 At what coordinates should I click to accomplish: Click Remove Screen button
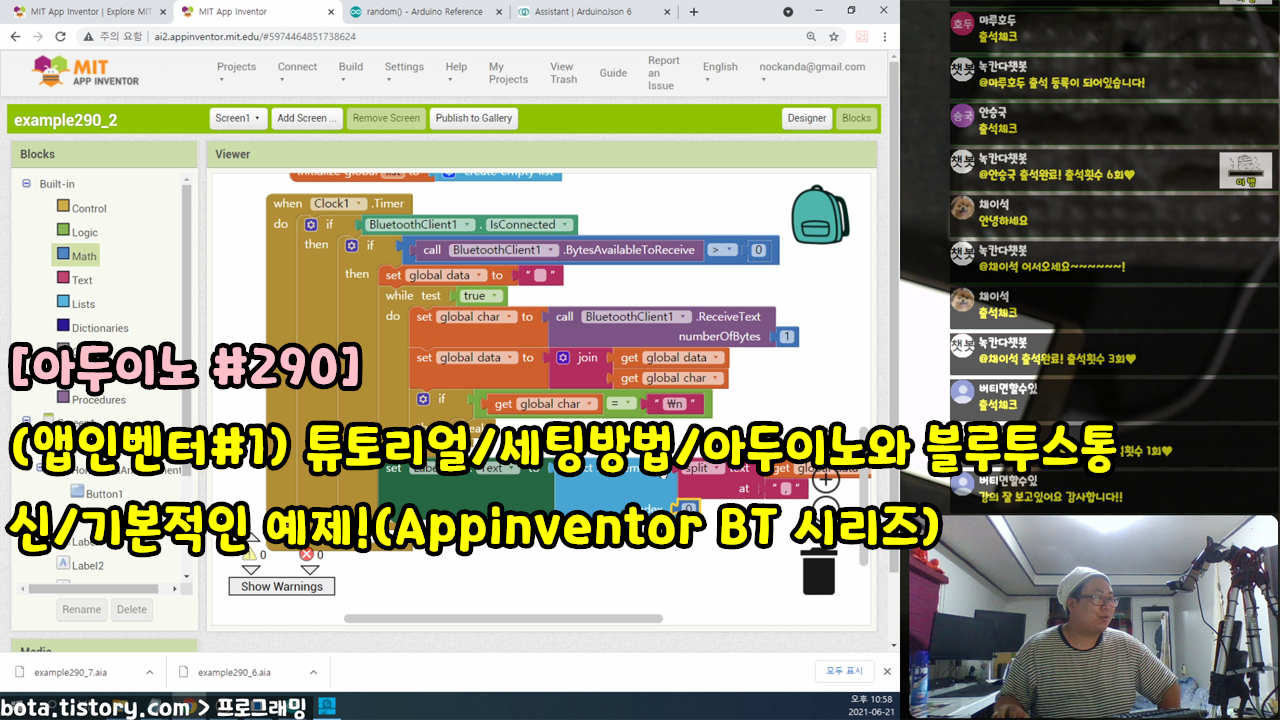coord(386,118)
